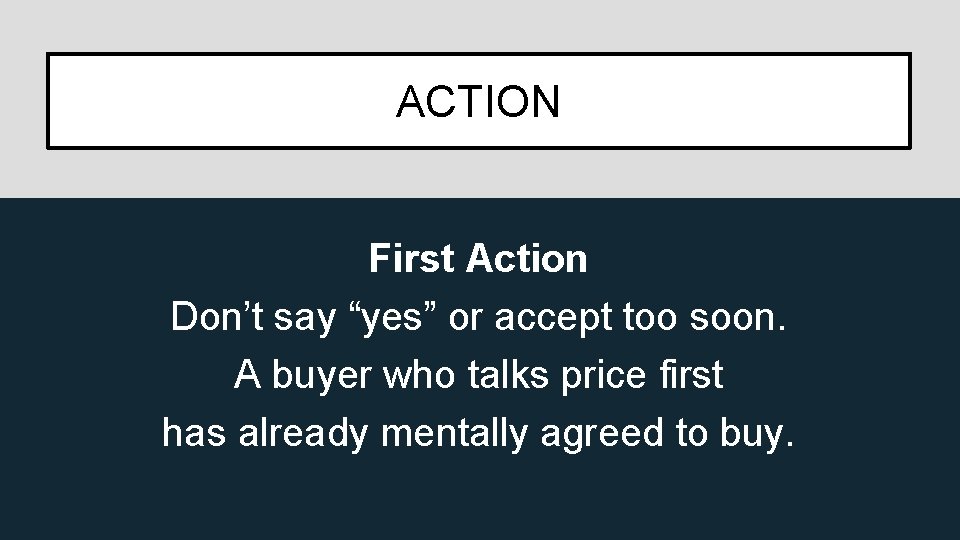
Task: Select the bold First Action heading
Action: pos(478,258)
